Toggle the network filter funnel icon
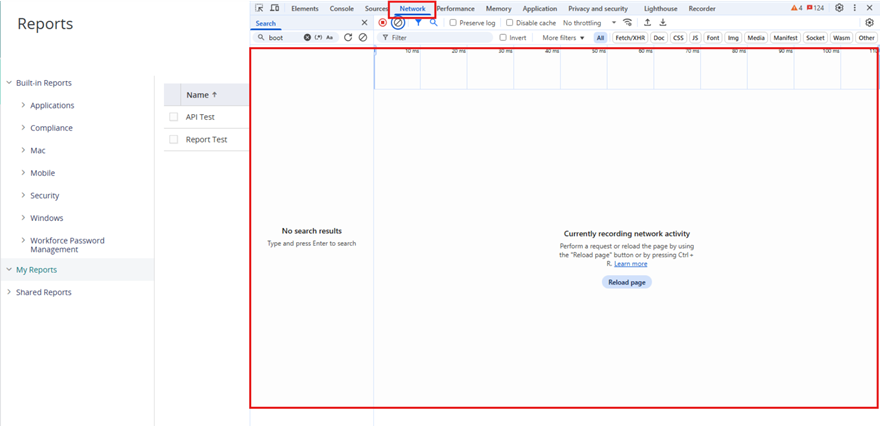The image size is (880, 426). pyautogui.click(x=418, y=23)
